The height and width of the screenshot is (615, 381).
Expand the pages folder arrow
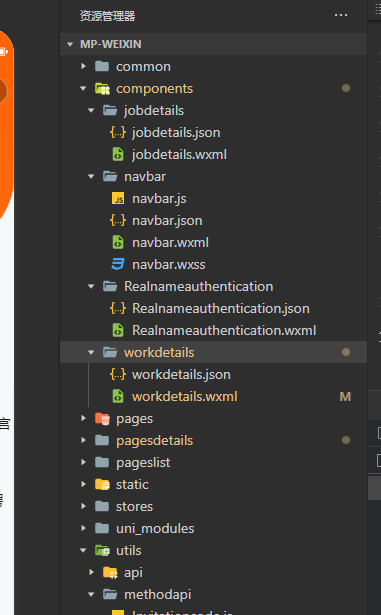[83, 418]
